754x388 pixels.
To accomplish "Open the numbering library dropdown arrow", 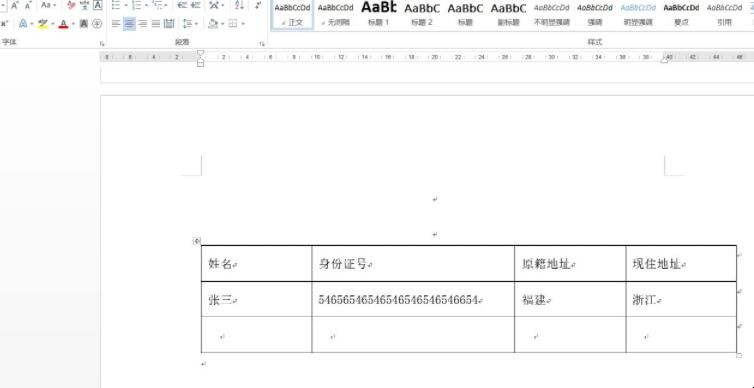I will click(x=146, y=6).
